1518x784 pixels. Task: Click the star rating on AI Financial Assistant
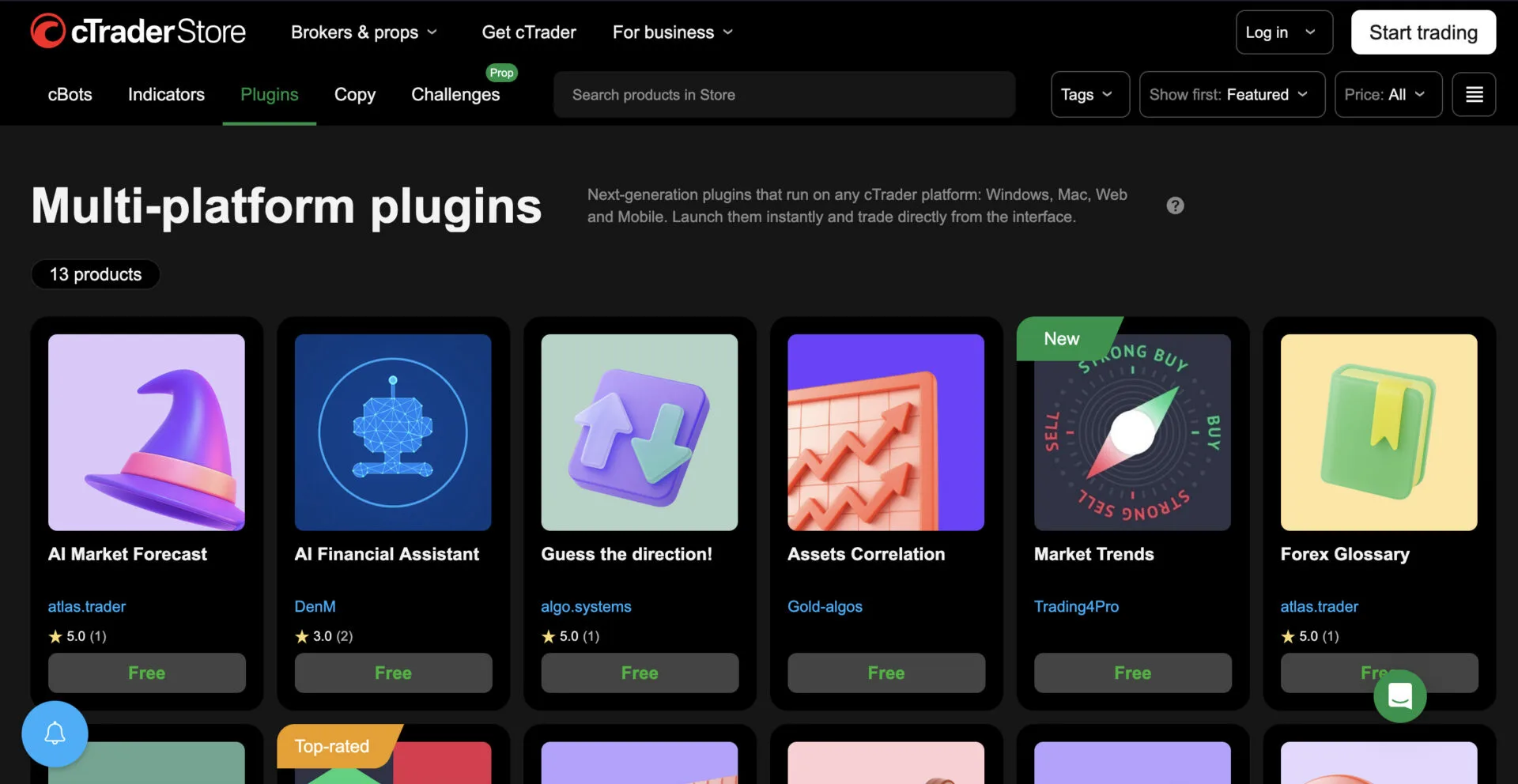(x=323, y=636)
